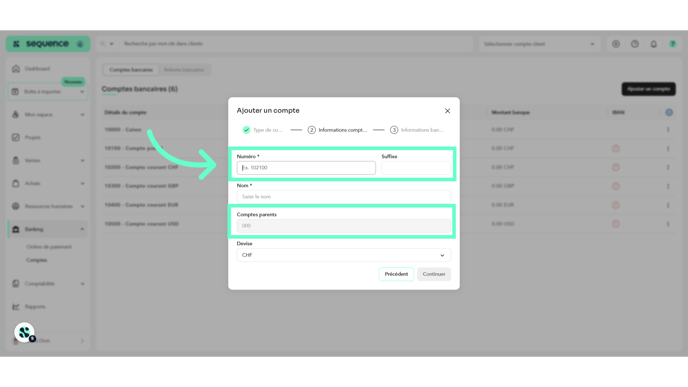Click the Boîte à importer icon

pos(15,92)
